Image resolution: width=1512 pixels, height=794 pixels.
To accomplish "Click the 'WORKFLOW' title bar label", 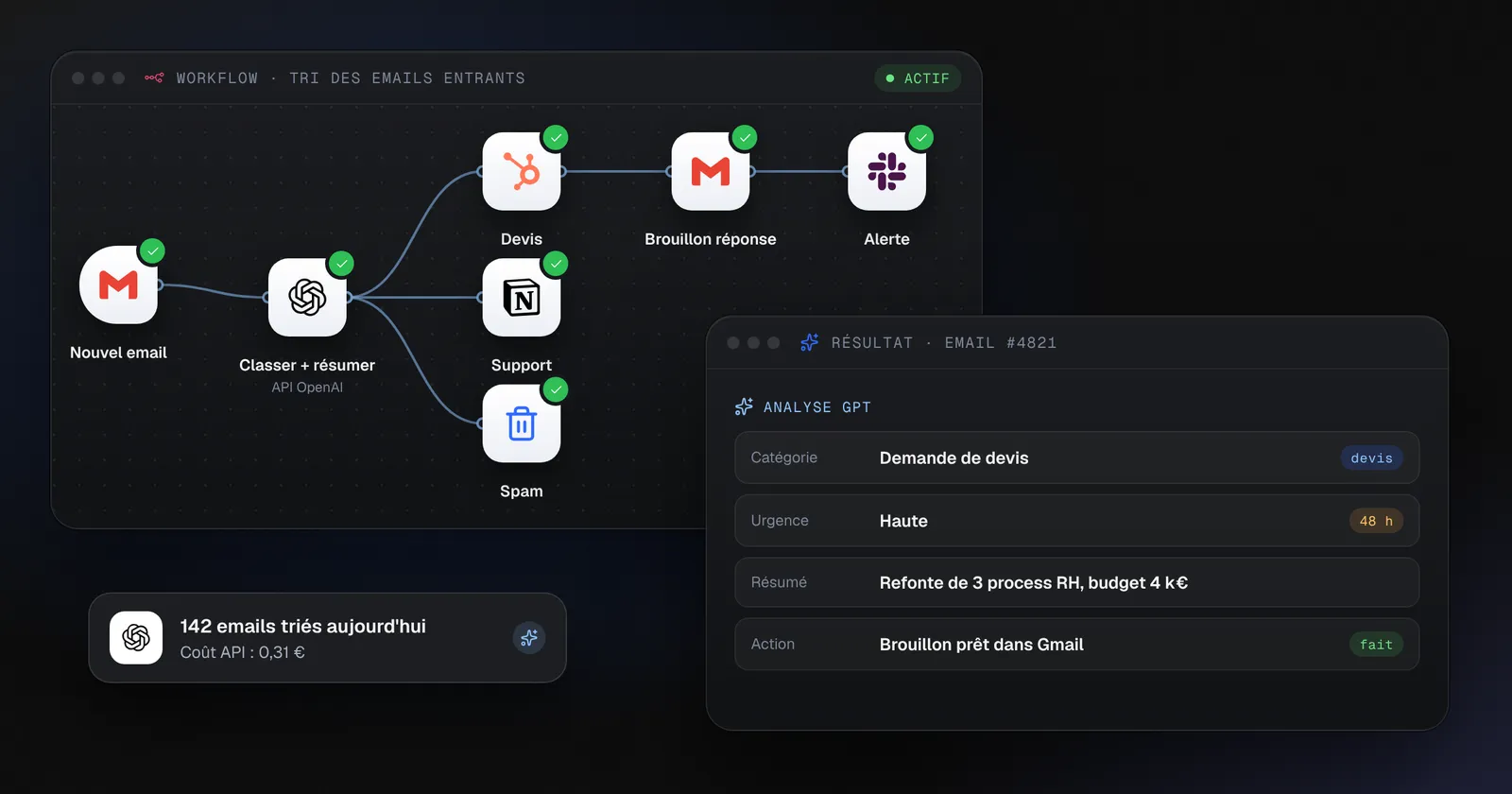I will (x=217, y=78).
